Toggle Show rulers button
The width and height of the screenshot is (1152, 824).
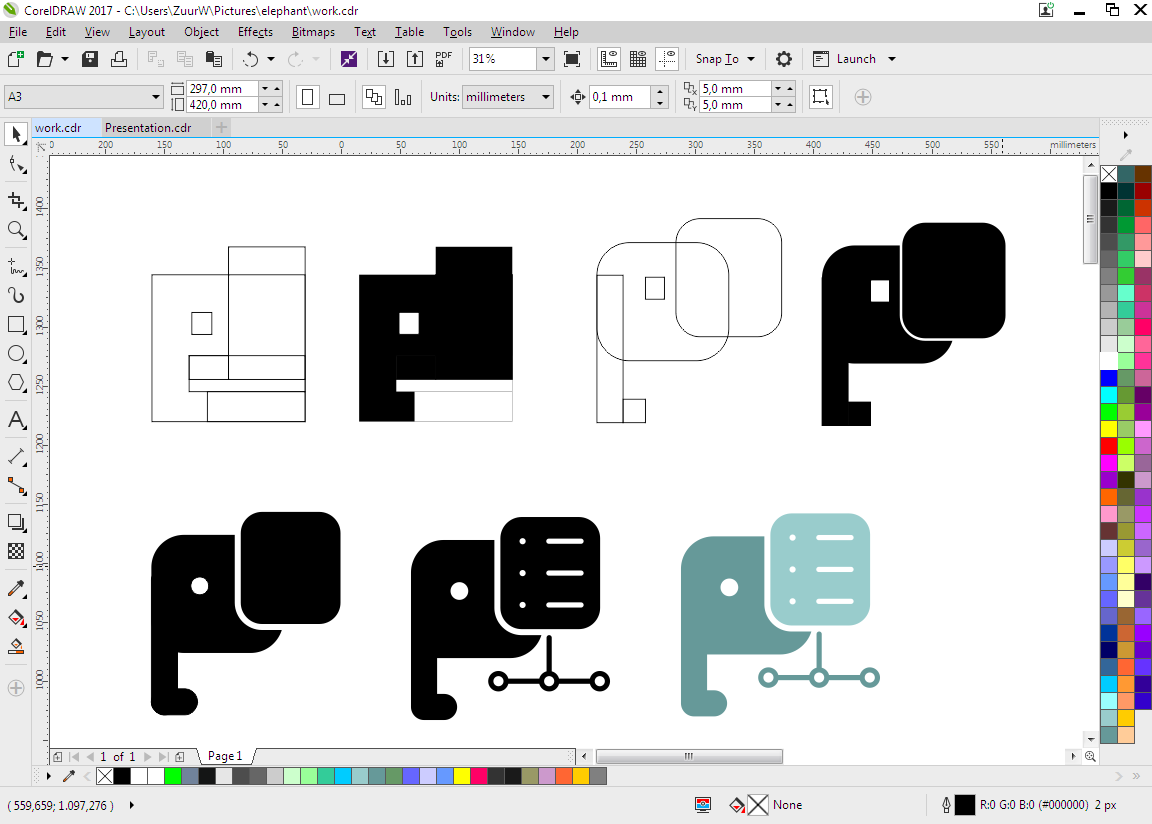coord(609,59)
